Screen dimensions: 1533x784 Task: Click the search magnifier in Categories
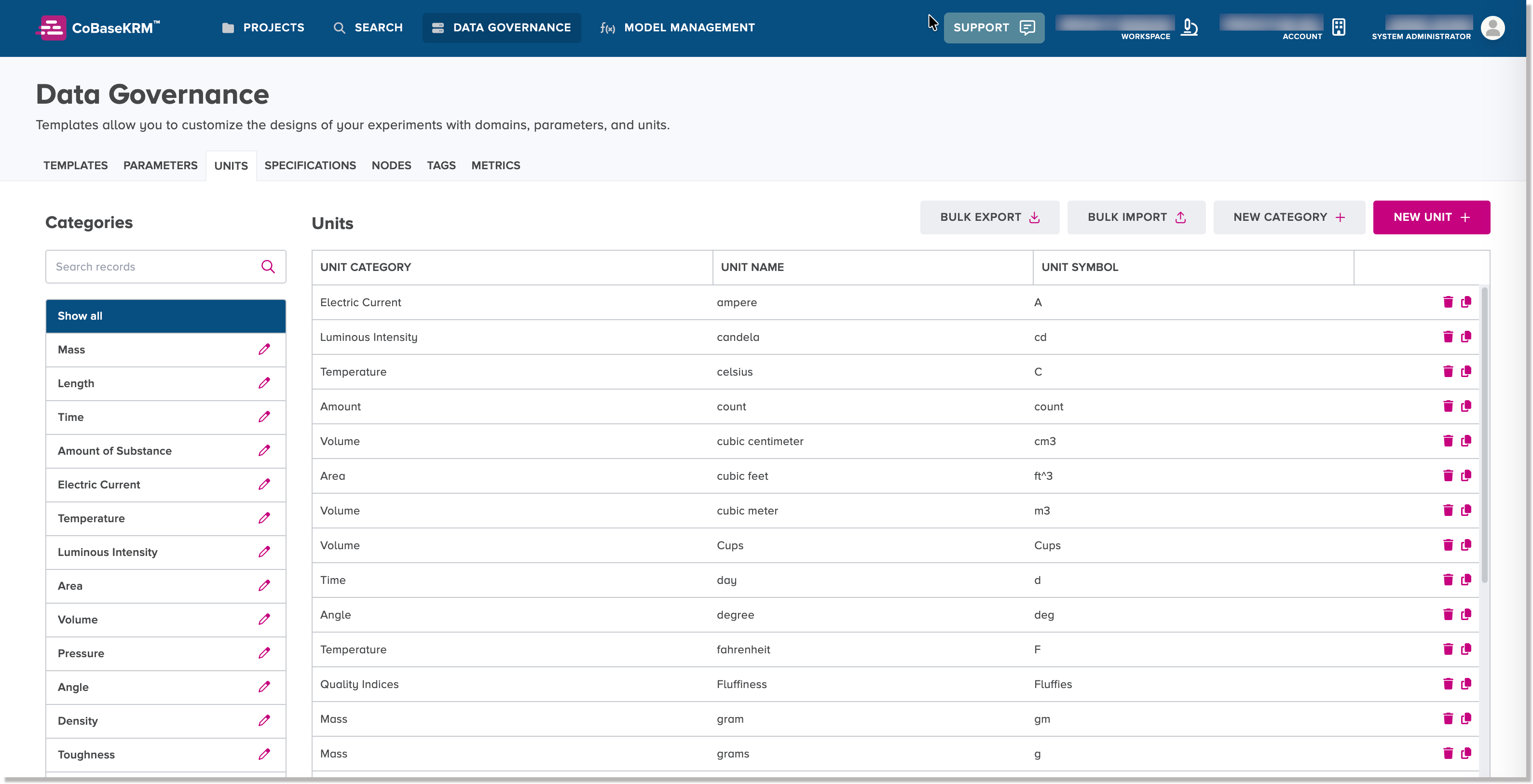(268, 267)
